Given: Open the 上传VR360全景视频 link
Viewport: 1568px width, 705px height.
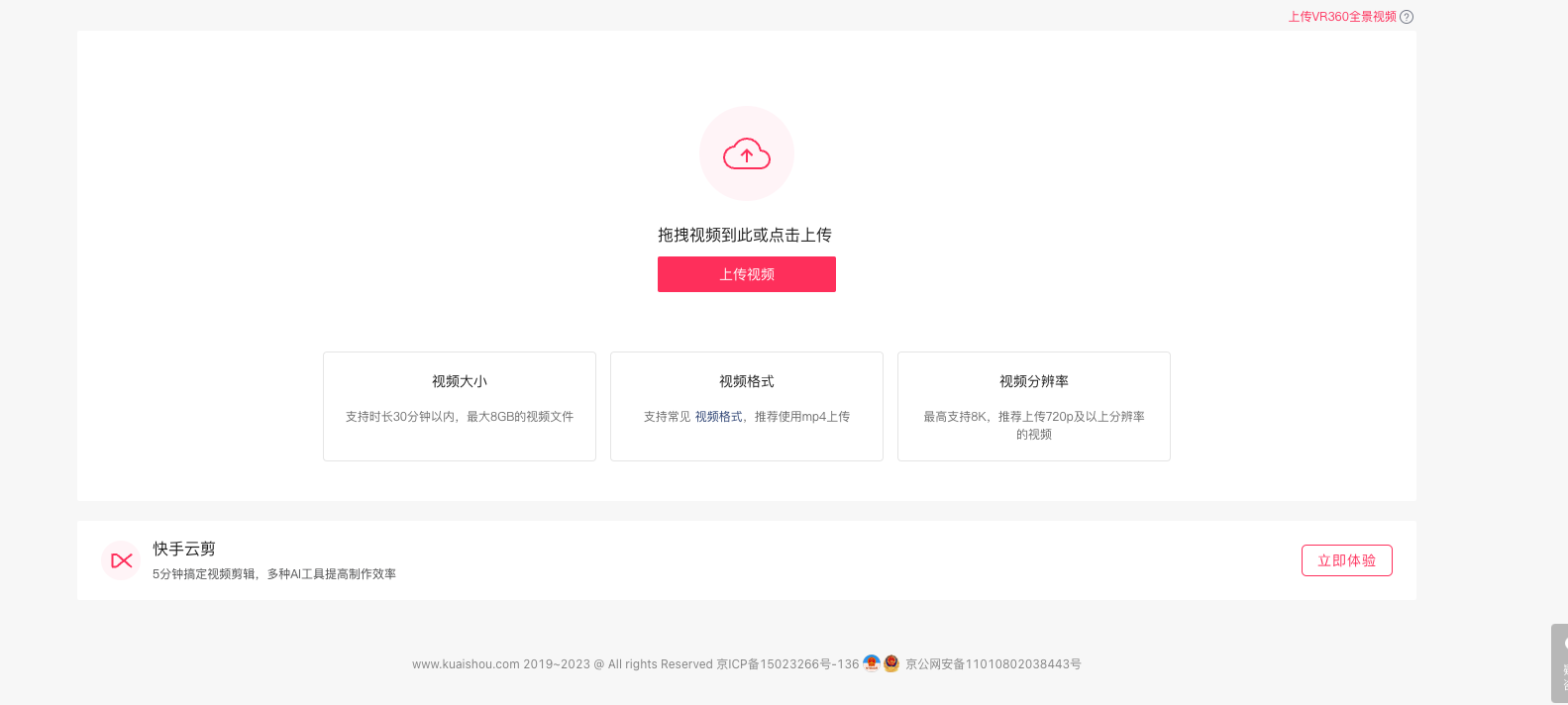Looking at the screenshot, I should tap(1342, 17).
